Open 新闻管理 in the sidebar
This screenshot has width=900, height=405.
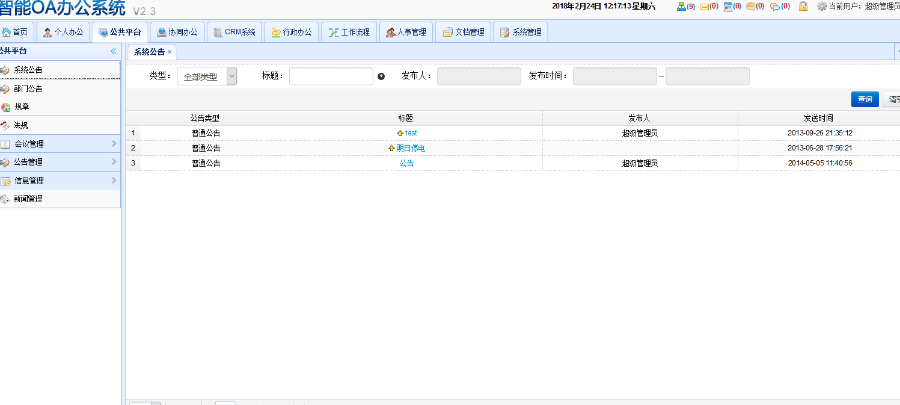click(x=60, y=199)
